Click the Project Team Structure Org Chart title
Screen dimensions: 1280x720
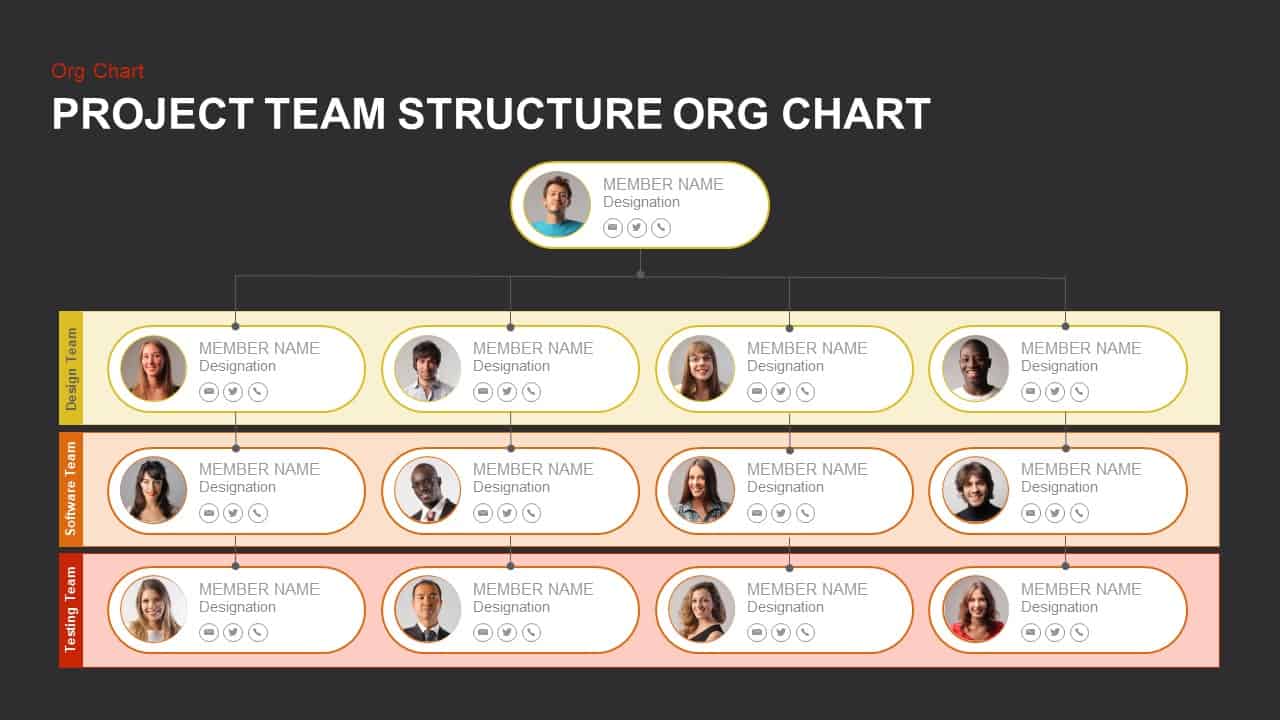[491, 114]
